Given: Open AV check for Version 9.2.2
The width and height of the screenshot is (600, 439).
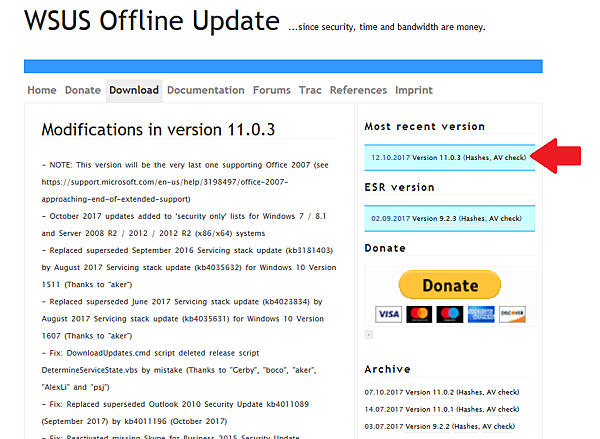Looking at the screenshot, I should click(x=497, y=426).
